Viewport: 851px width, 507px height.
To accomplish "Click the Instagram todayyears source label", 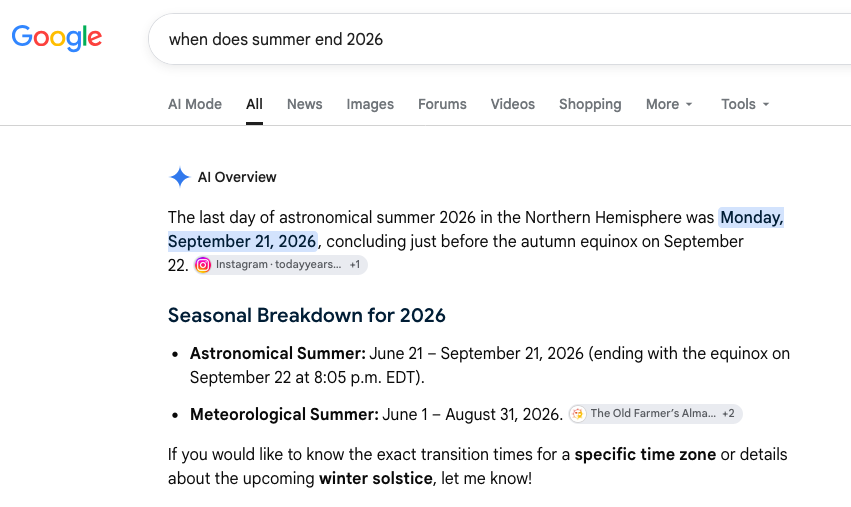I will tap(278, 265).
